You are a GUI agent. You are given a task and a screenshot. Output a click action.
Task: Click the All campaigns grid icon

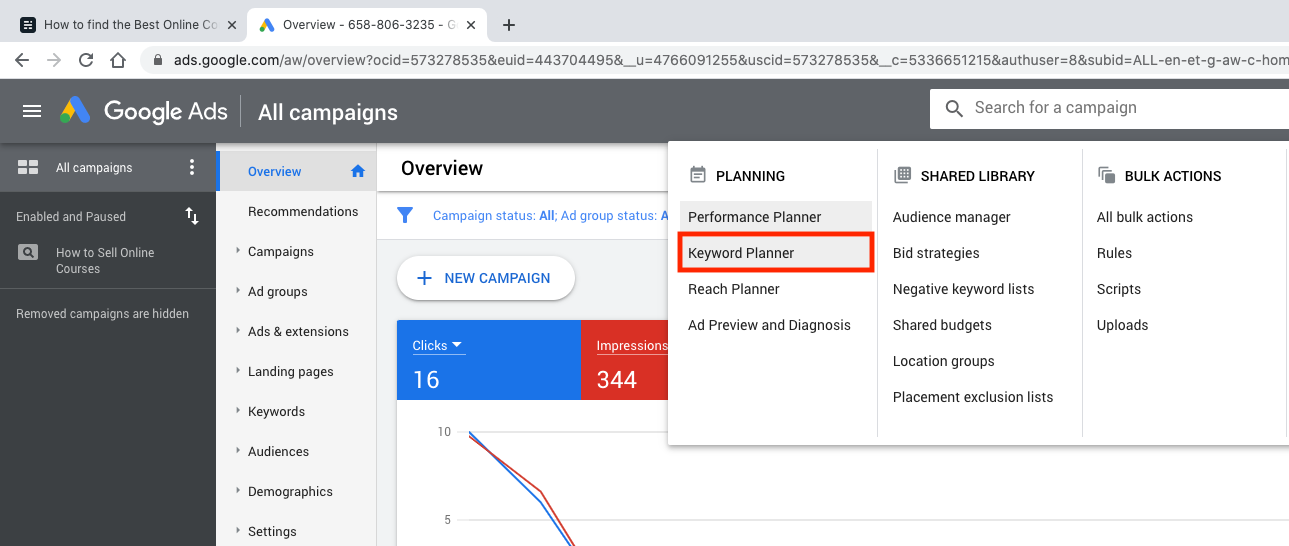tap(28, 168)
